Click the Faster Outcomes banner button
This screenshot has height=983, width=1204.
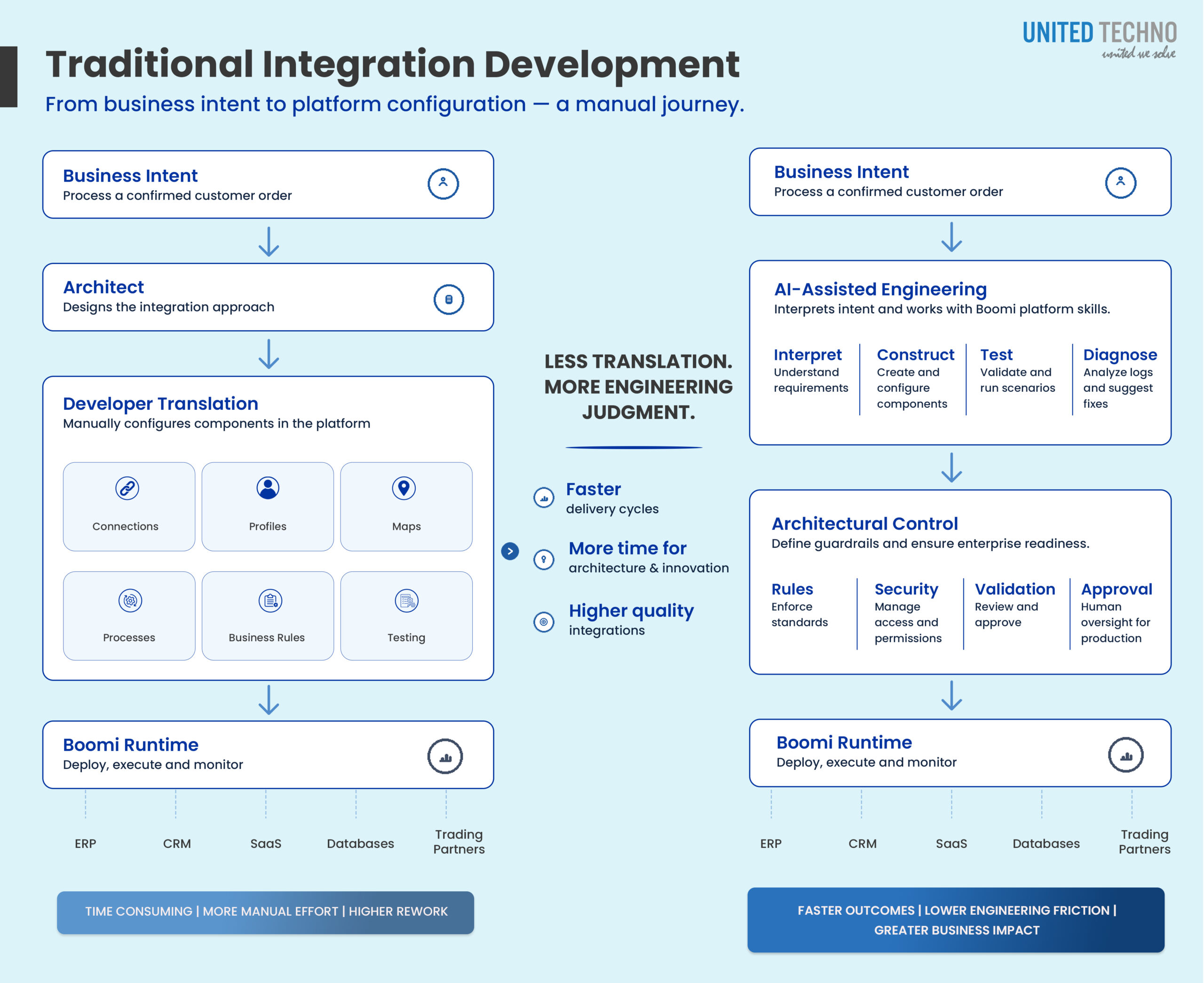[956, 920]
